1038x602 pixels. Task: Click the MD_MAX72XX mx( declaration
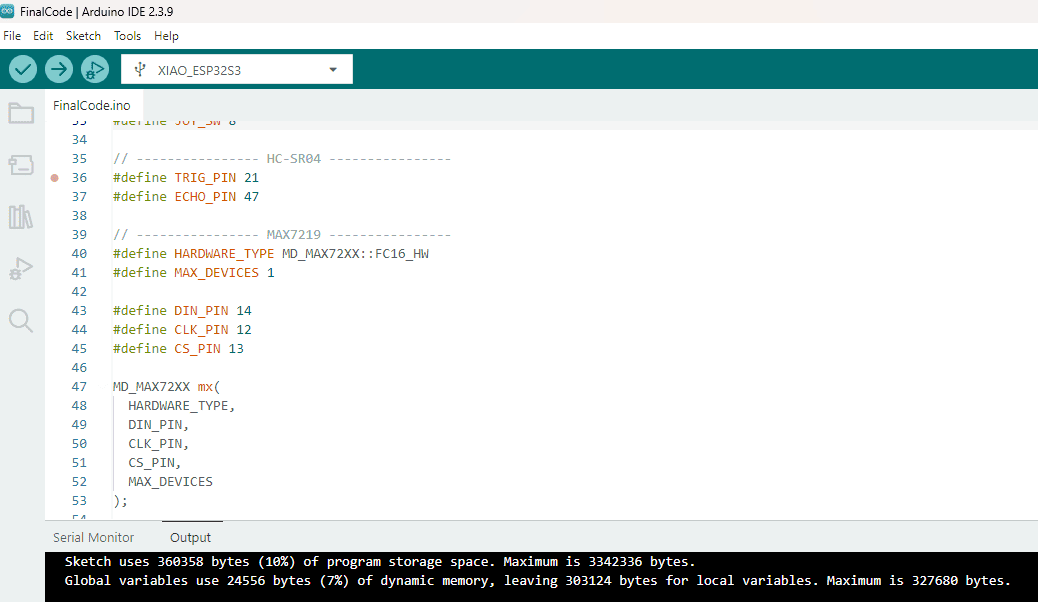166,387
